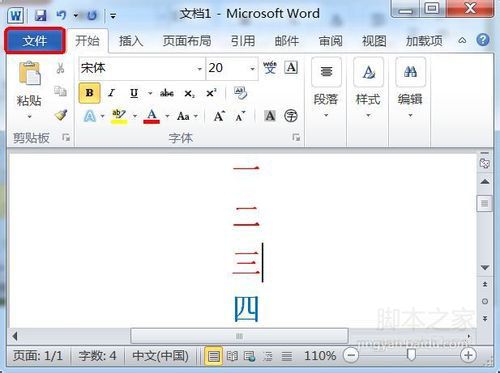Open Customize Quick Access Toolbar menu
The width and height of the screenshot is (500, 373).
113,16
